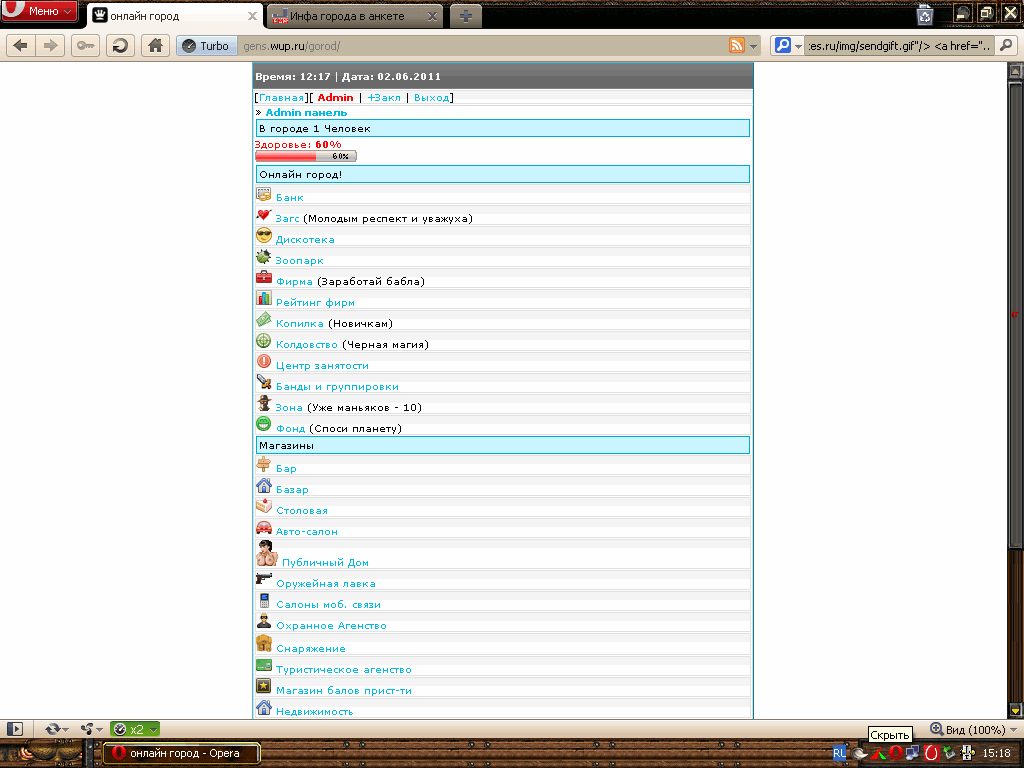Reload the page with refresh icon
Screen dimensions: 1024x768
tap(120, 46)
